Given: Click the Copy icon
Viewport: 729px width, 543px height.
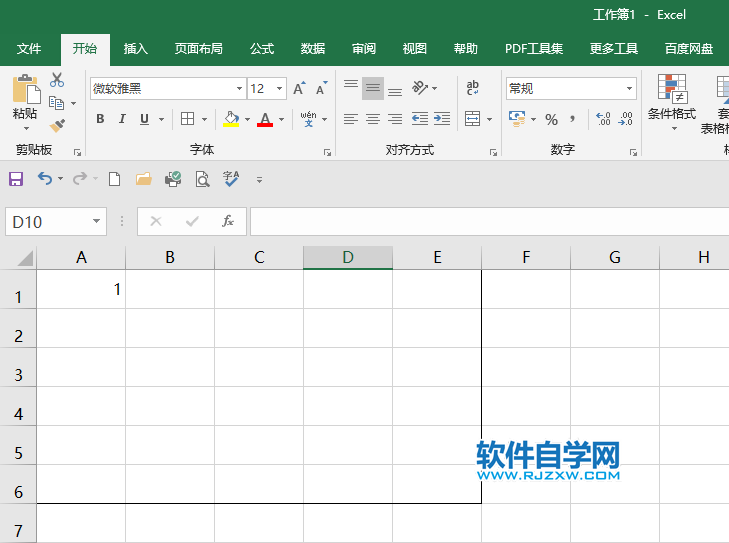Looking at the screenshot, I should (57, 103).
